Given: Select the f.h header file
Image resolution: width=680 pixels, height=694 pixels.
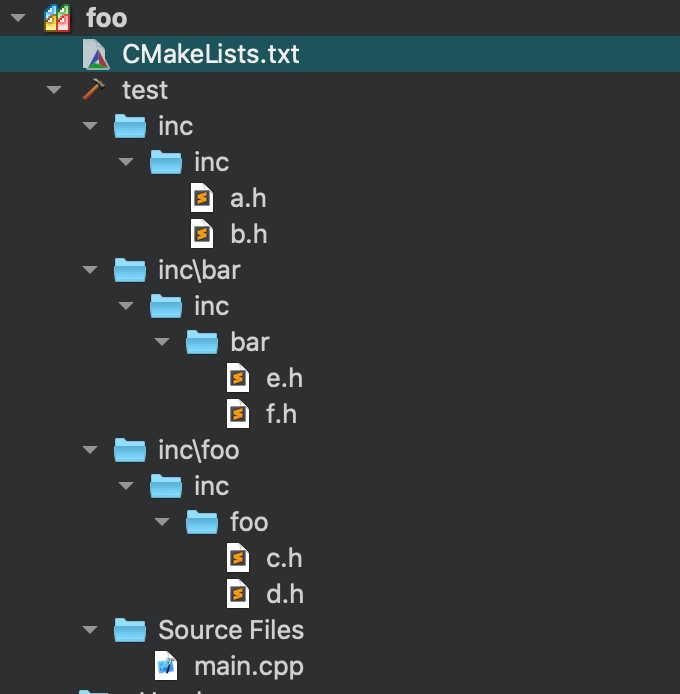Looking at the screenshot, I should tap(281, 414).
